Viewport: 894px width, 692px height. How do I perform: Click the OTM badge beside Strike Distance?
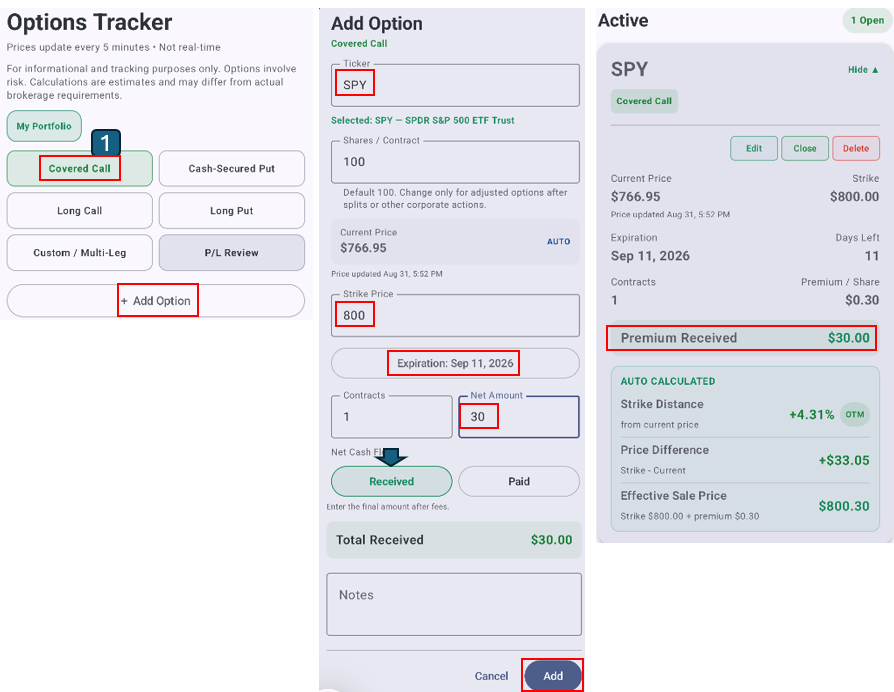pos(855,414)
